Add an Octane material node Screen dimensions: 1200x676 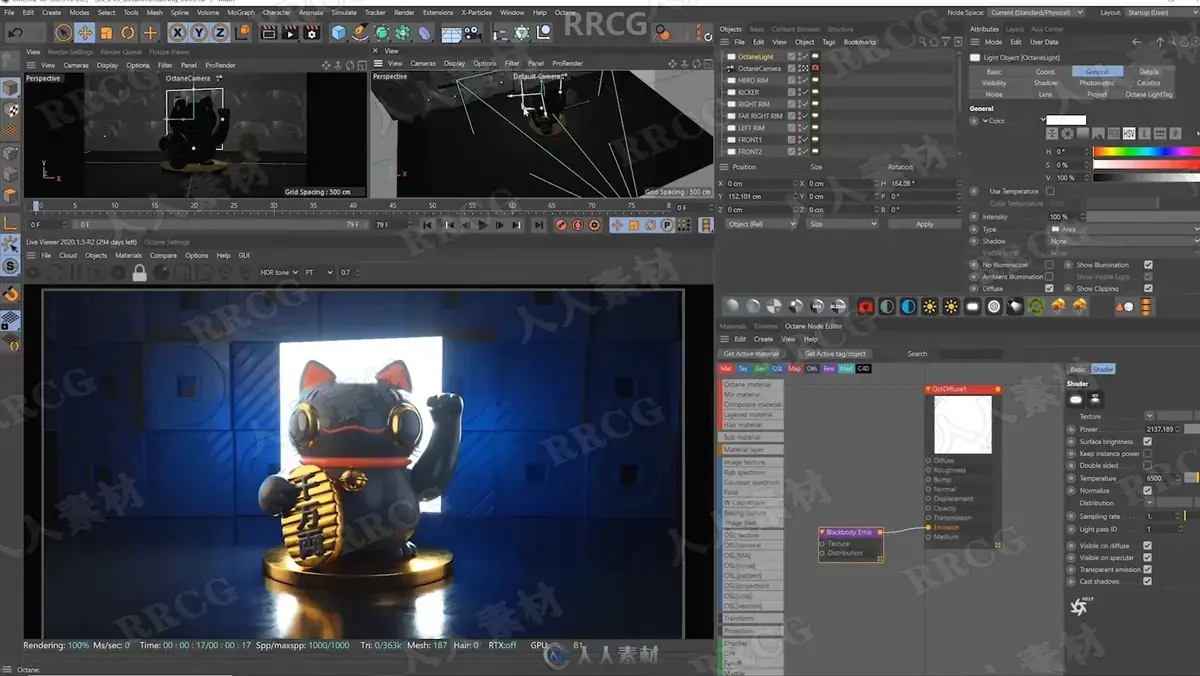coord(751,384)
